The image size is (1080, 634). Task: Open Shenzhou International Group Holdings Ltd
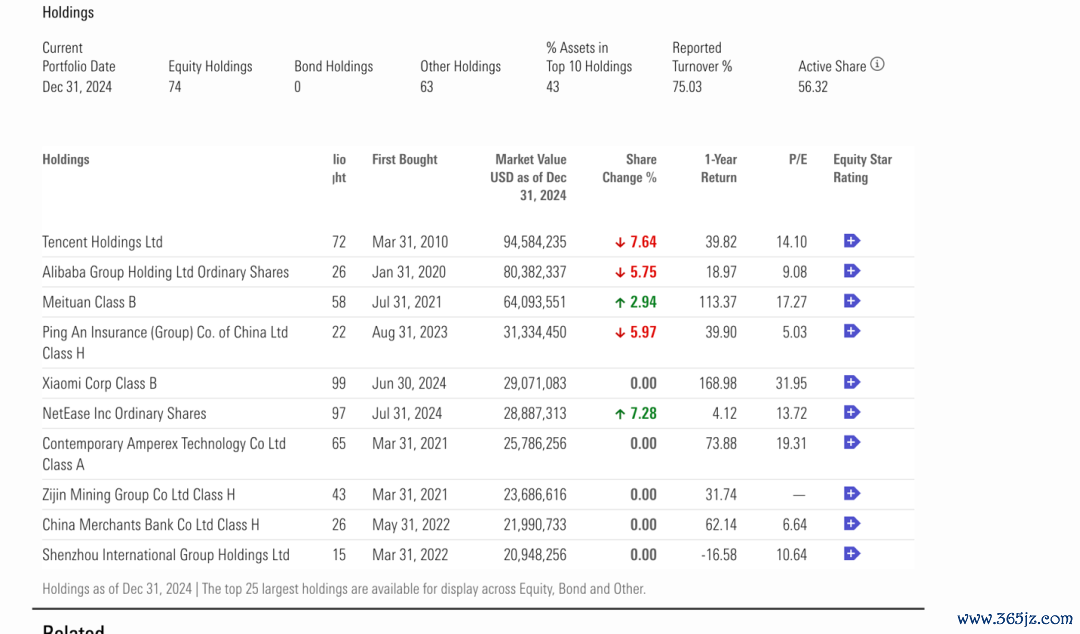click(166, 555)
